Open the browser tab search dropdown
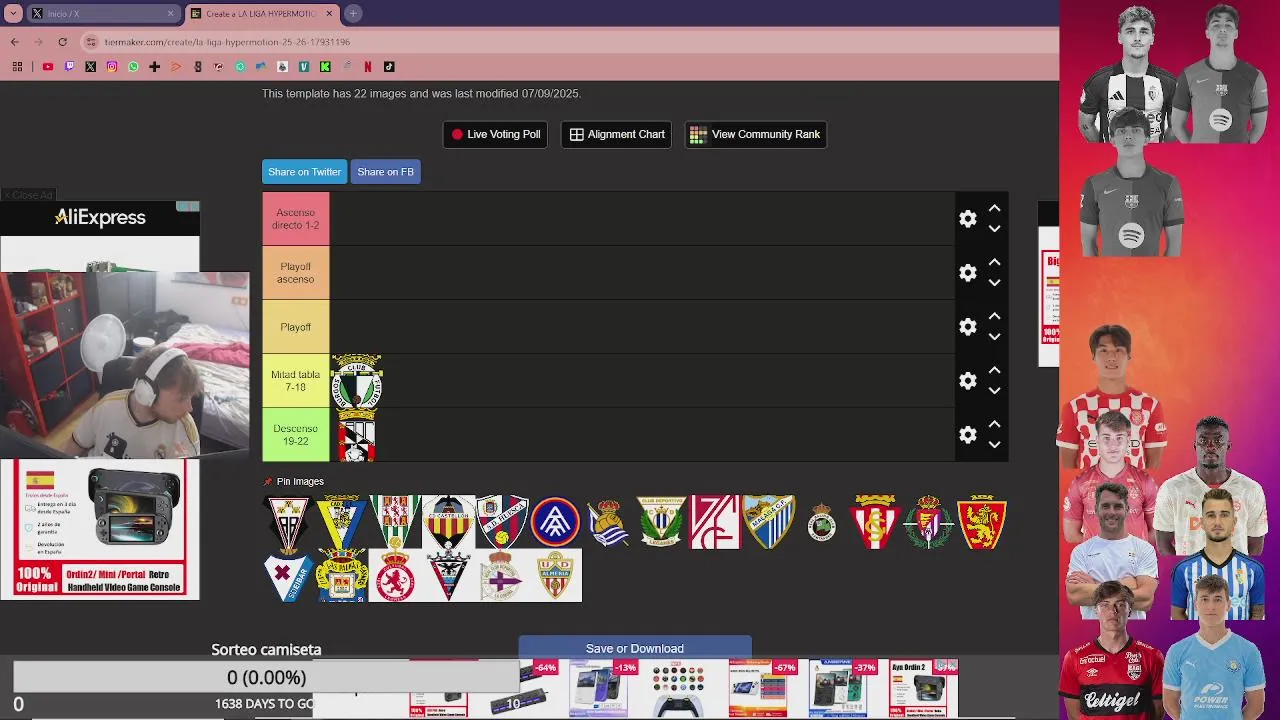The width and height of the screenshot is (1280, 720). click(x=13, y=14)
